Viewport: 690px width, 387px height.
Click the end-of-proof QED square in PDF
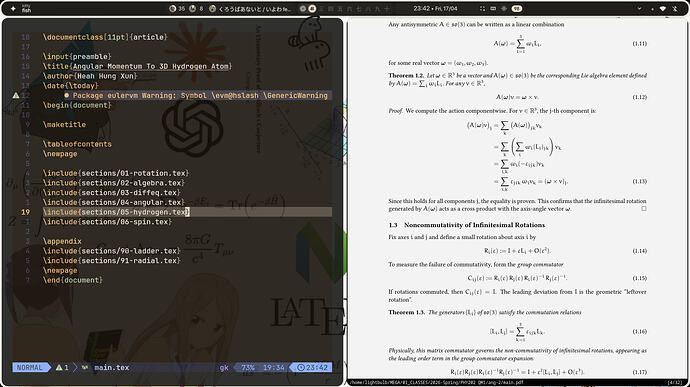tap(644, 209)
